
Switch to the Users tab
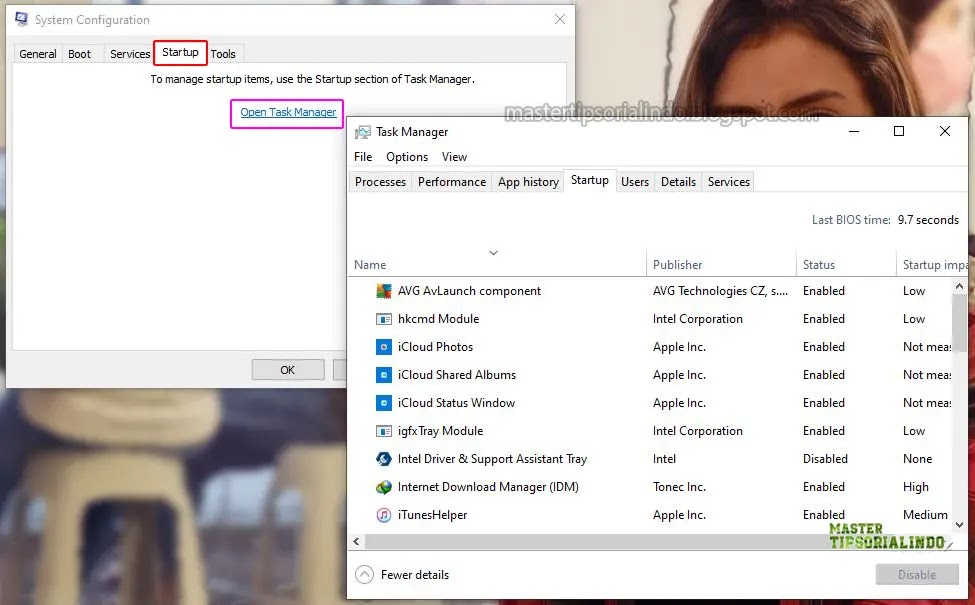(x=634, y=182)
